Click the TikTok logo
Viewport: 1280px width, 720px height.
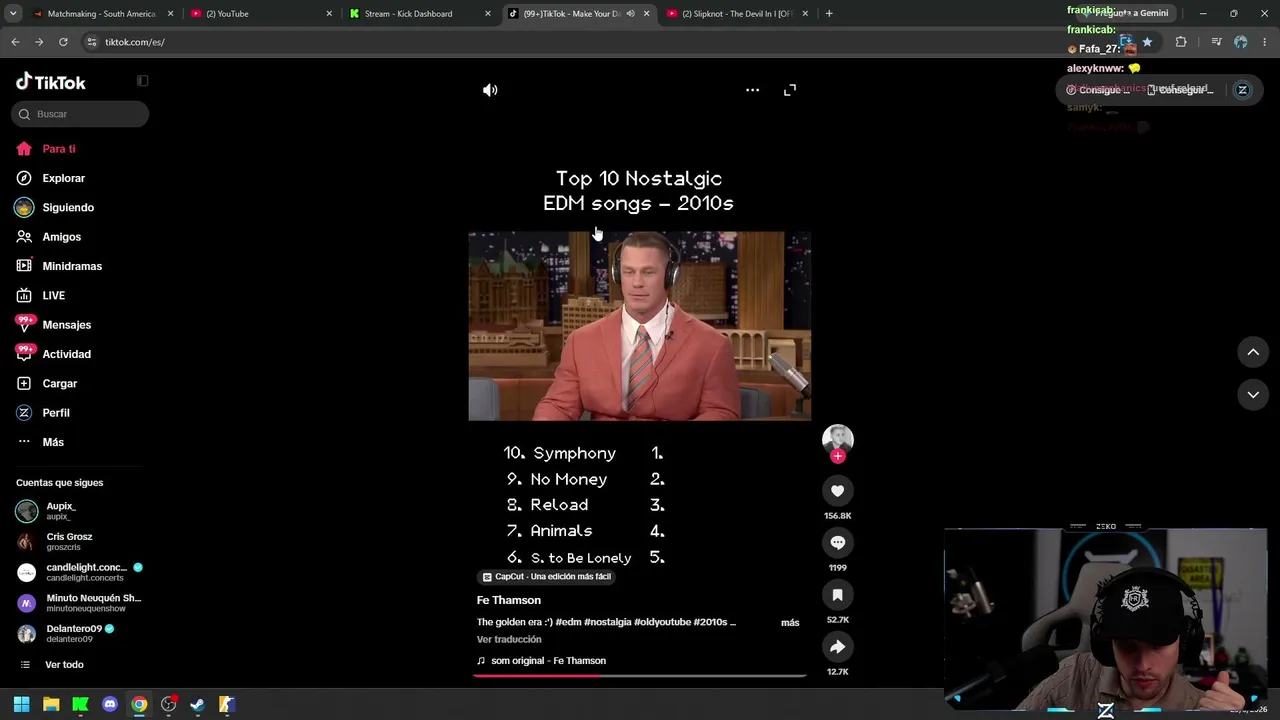pyautogui.click(x=51, y=82)
